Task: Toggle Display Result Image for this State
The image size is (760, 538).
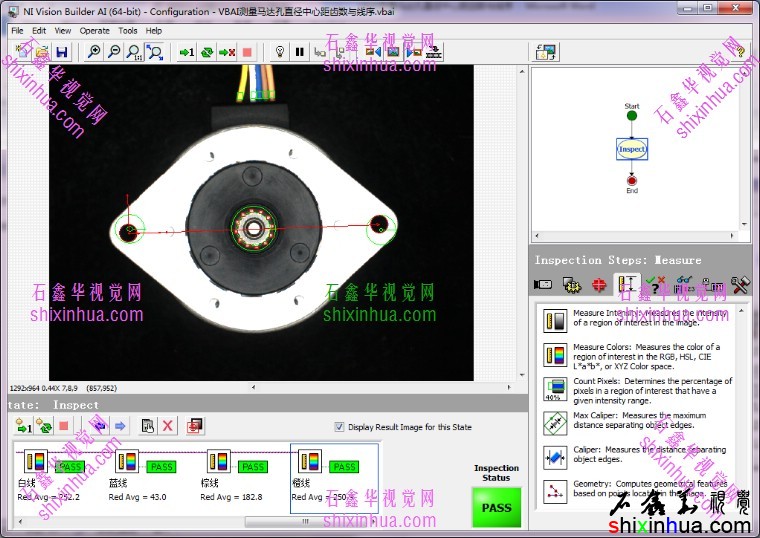Action: pyautogui.click(x=340, y=426)
